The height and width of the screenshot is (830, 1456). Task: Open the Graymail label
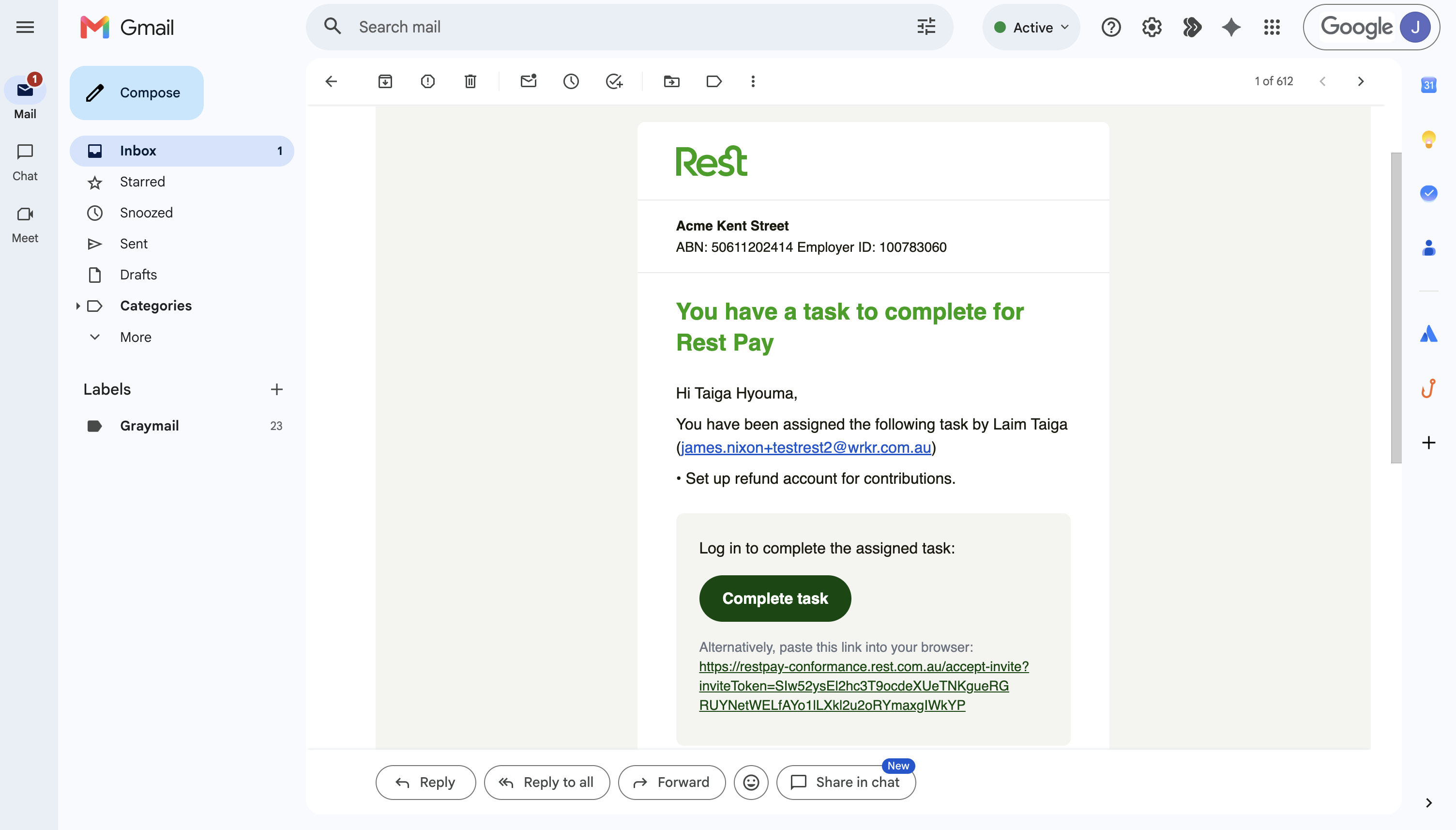click(x=149, y=426)
